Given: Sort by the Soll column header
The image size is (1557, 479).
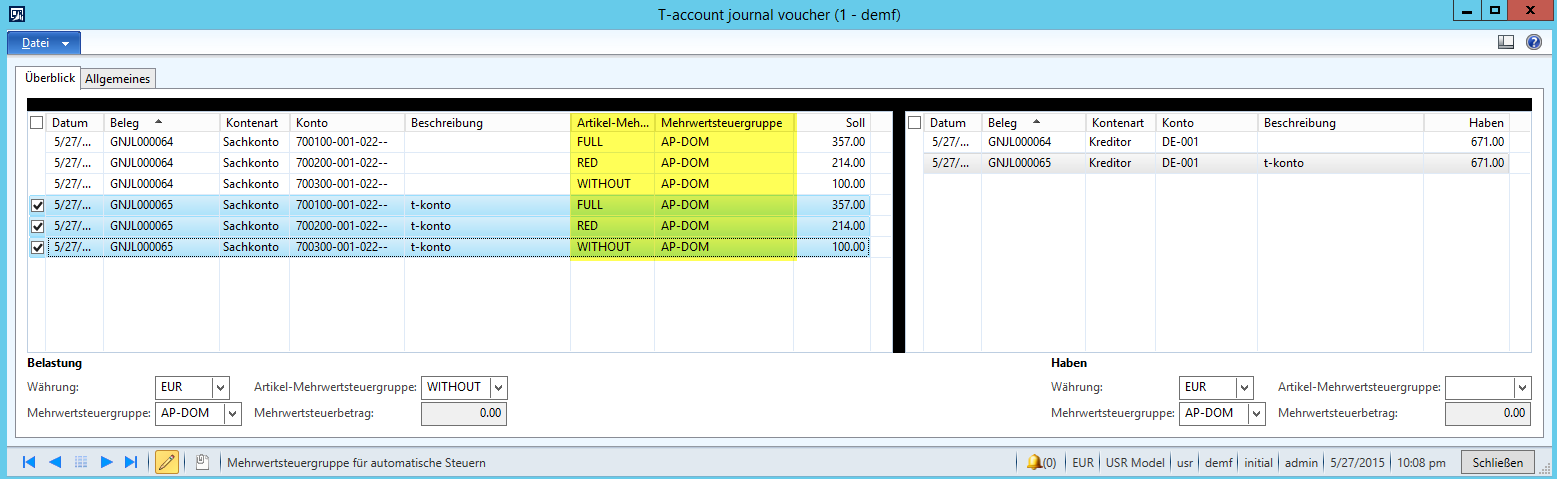Looking at the screenshot, I should click(832, 122).
